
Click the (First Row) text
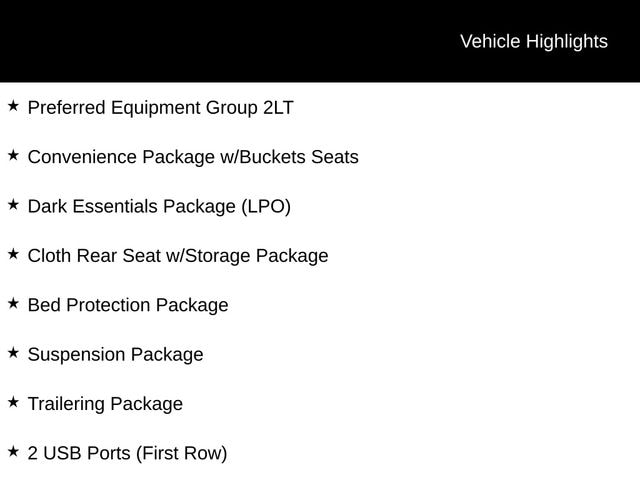coord(181,454)
